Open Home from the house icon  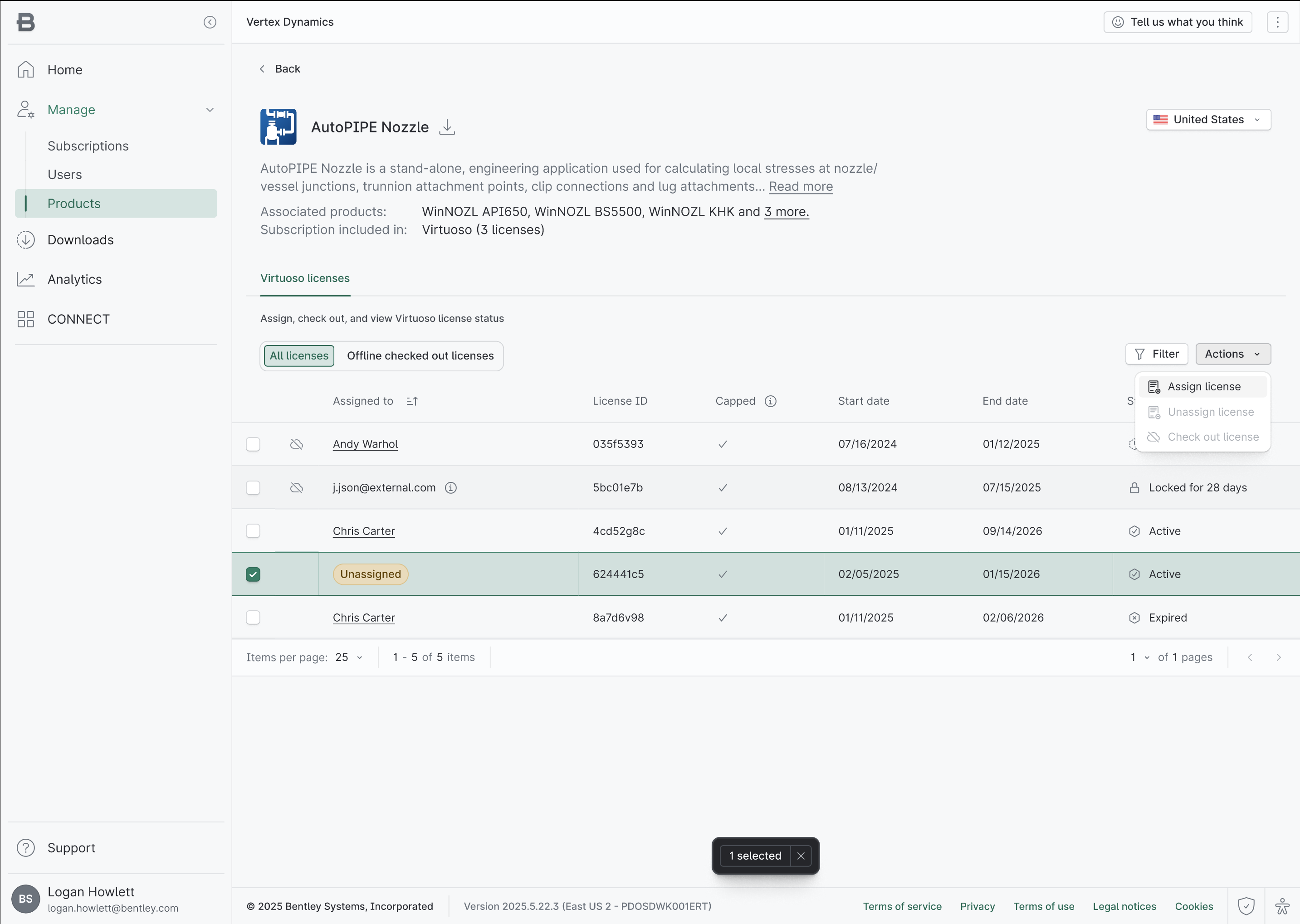[x=25, y=69]
